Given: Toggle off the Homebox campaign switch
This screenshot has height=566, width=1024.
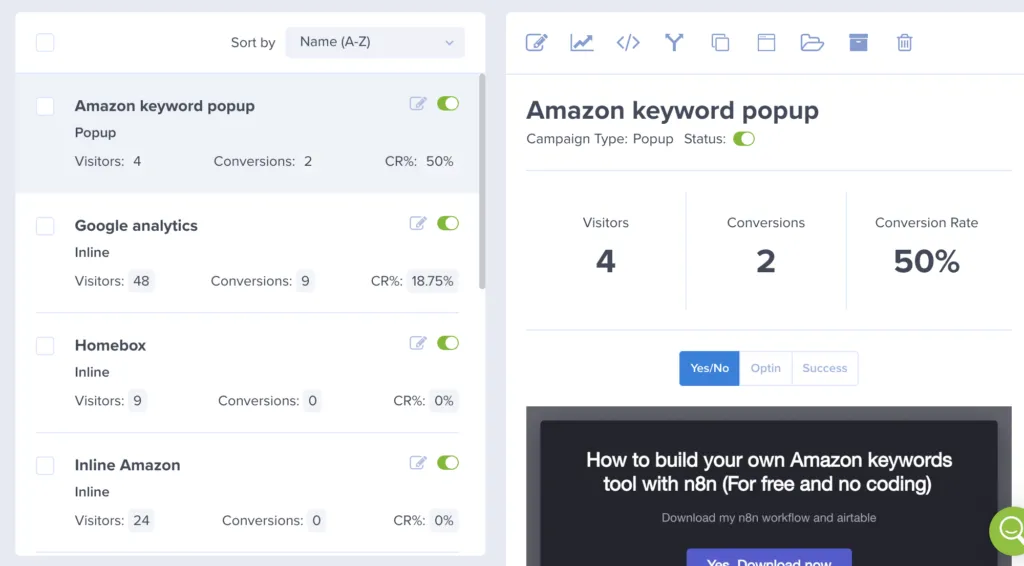Looking at the screenshot, I should click(x=448, y=343).
